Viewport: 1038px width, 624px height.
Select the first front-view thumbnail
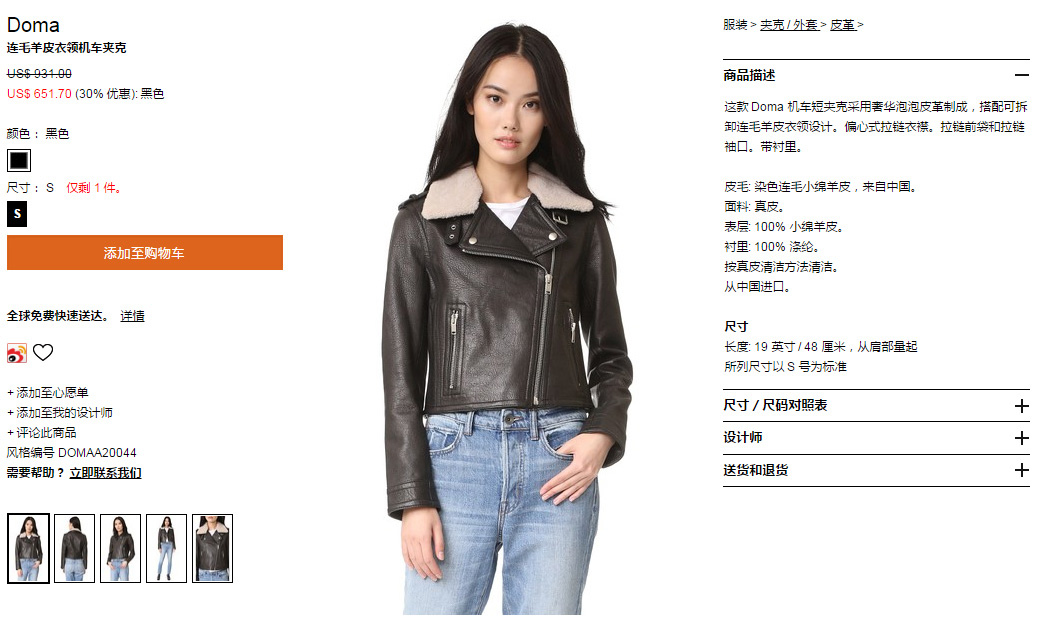pos(28,549)
